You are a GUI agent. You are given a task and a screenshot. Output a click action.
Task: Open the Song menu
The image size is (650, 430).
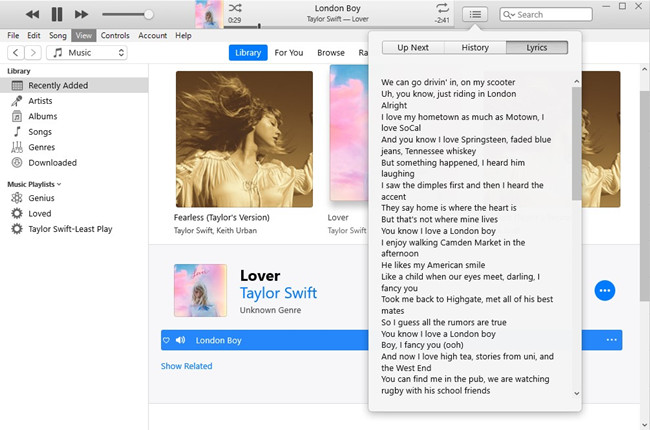58,36
